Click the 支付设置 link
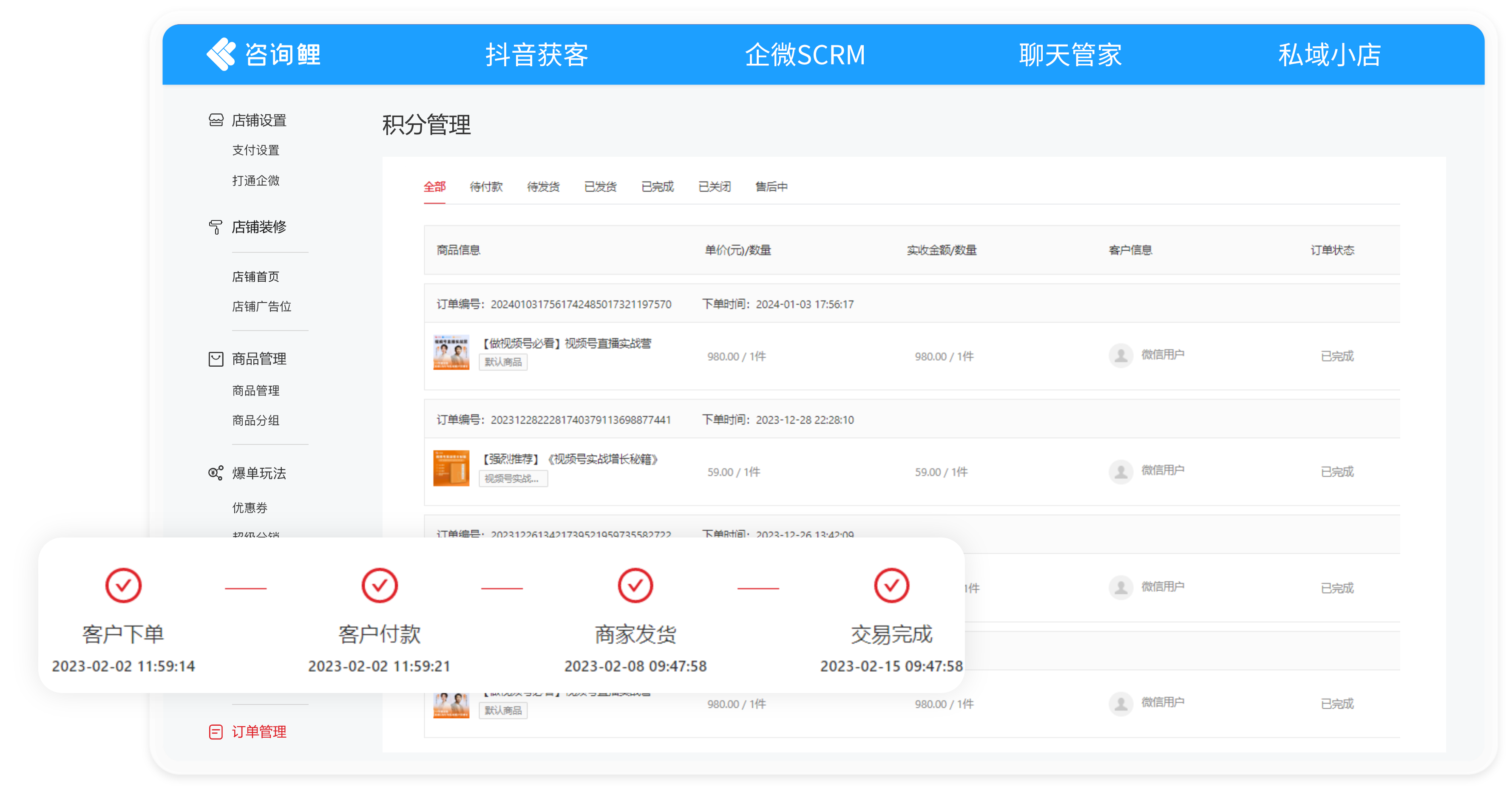The width and height of the screenshot is (1512, 792). [256, 150]
